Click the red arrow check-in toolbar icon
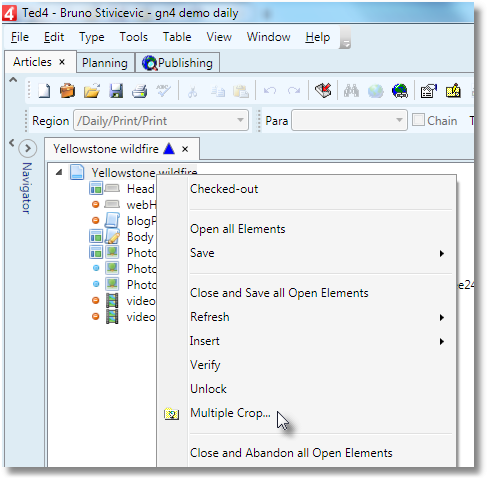Image resolution: width=488 pixels, height=481 pixels. 323,91
